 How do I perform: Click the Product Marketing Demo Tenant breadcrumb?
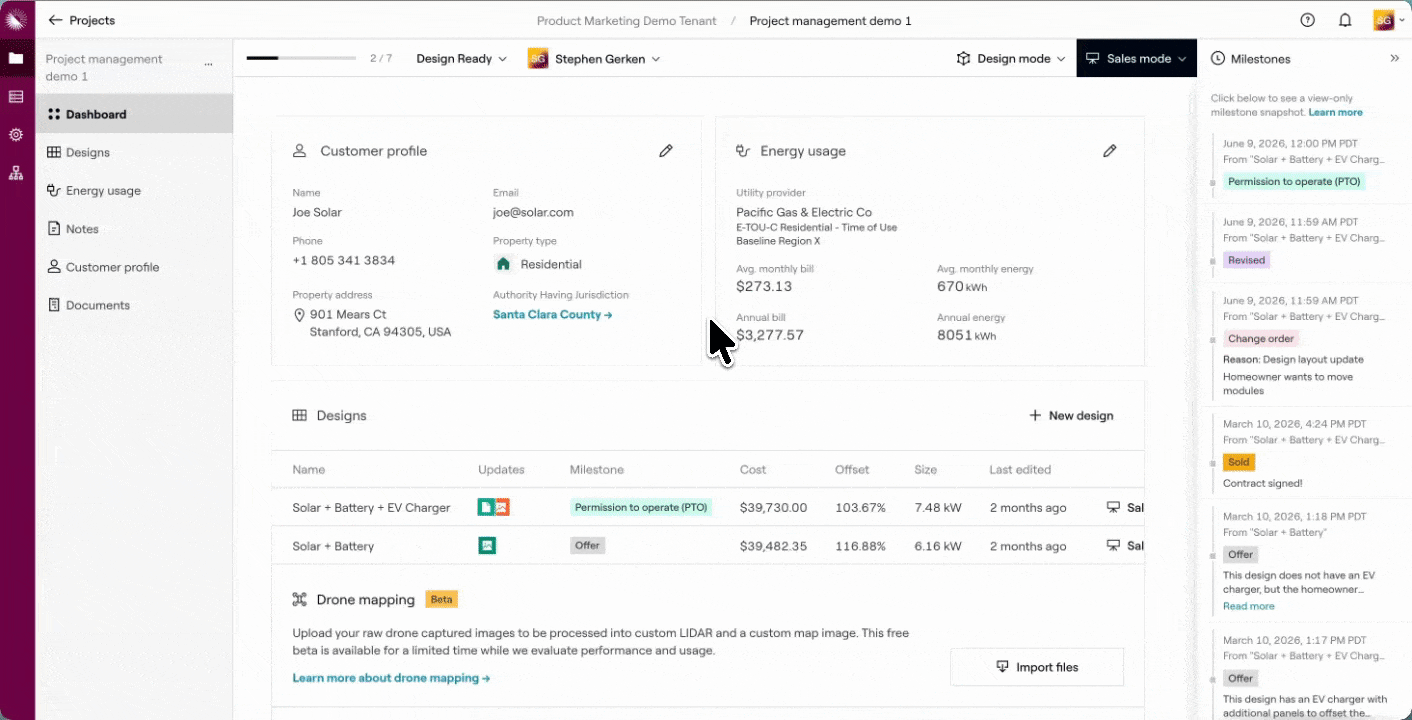[x=626, y=20]
